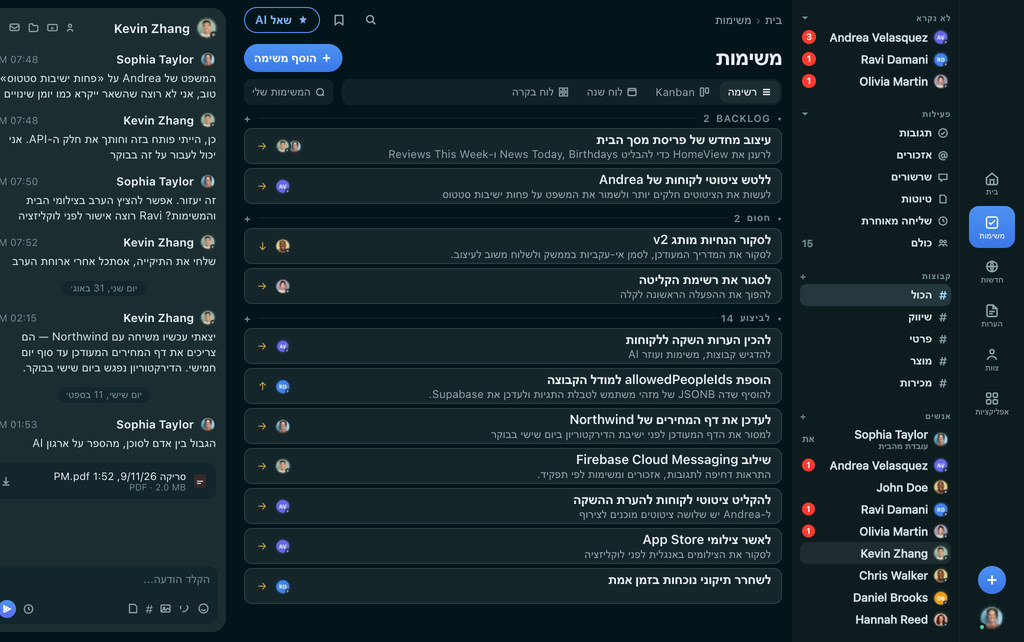The width and height of the screenshot is (1024, 642).
Task: Switch to the Kanban view tab
Action: [x=682, y=92]
